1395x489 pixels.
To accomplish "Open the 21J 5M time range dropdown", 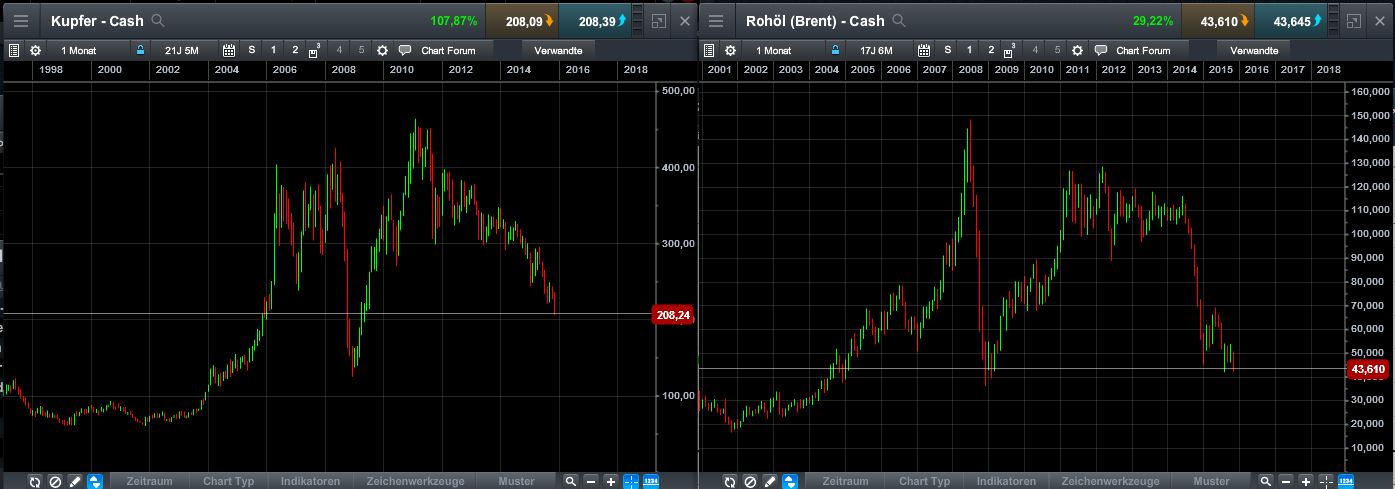I will (x=184, y=50).
